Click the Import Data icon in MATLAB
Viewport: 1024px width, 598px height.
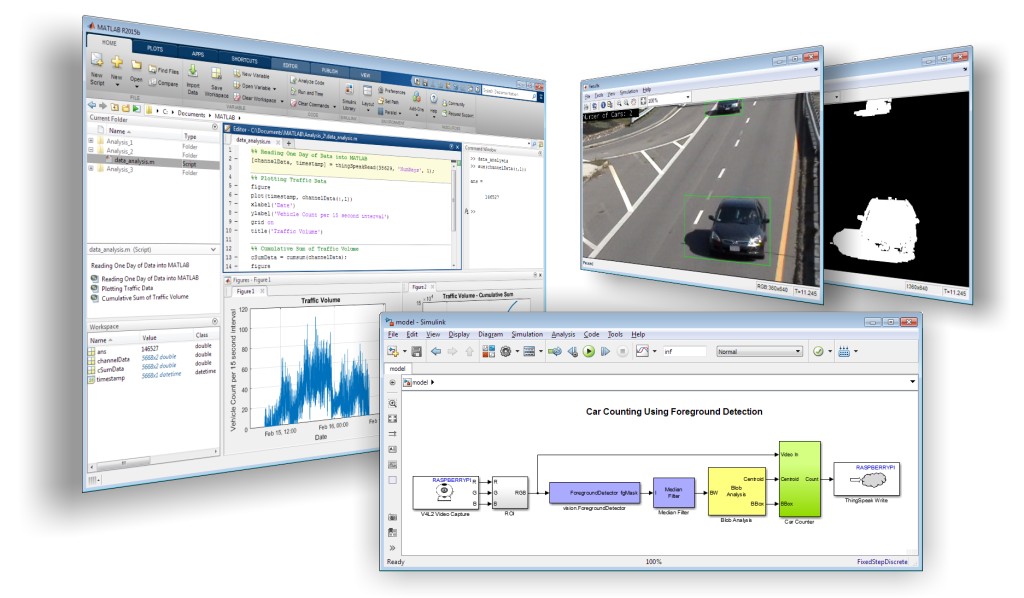point(193,71)
